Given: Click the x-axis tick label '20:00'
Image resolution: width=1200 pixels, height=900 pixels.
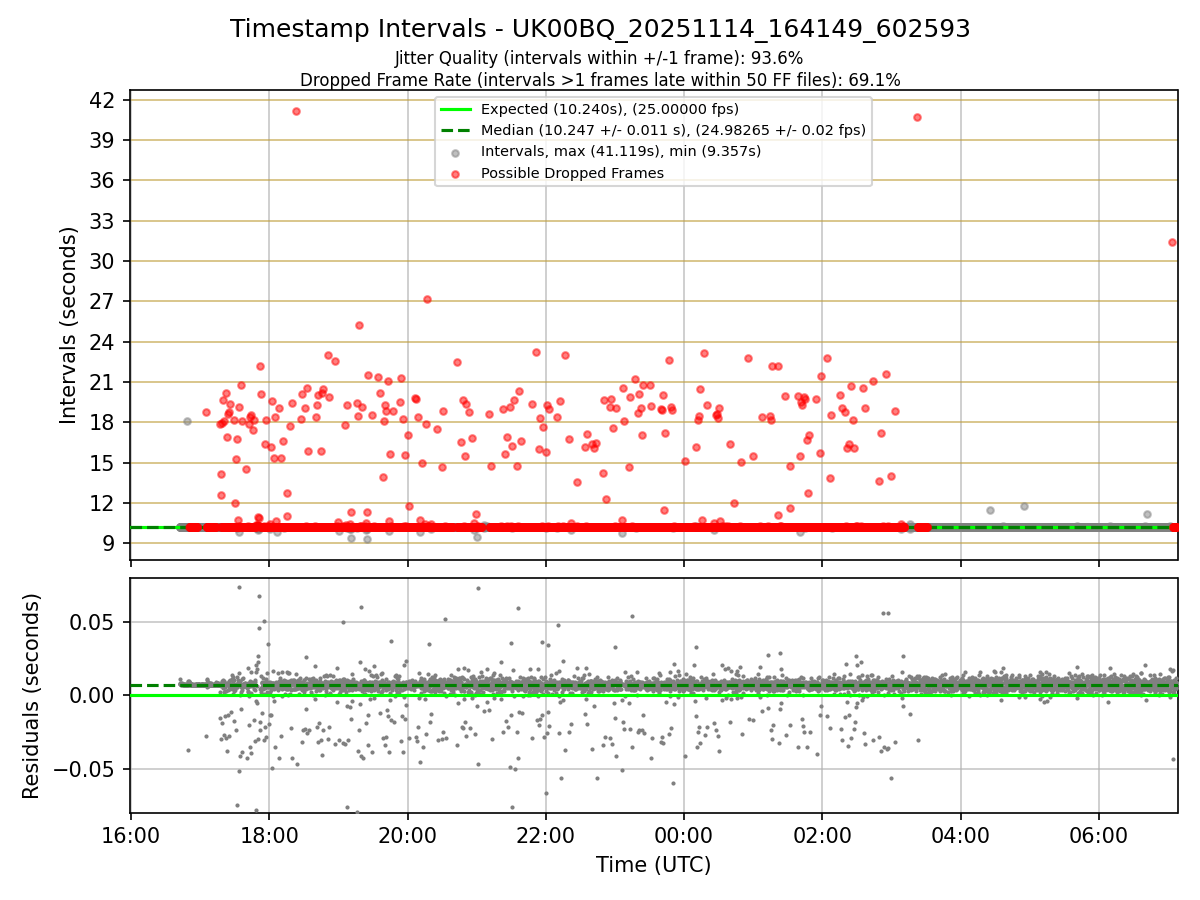Looking at the screenshot, I should [407, 834].
